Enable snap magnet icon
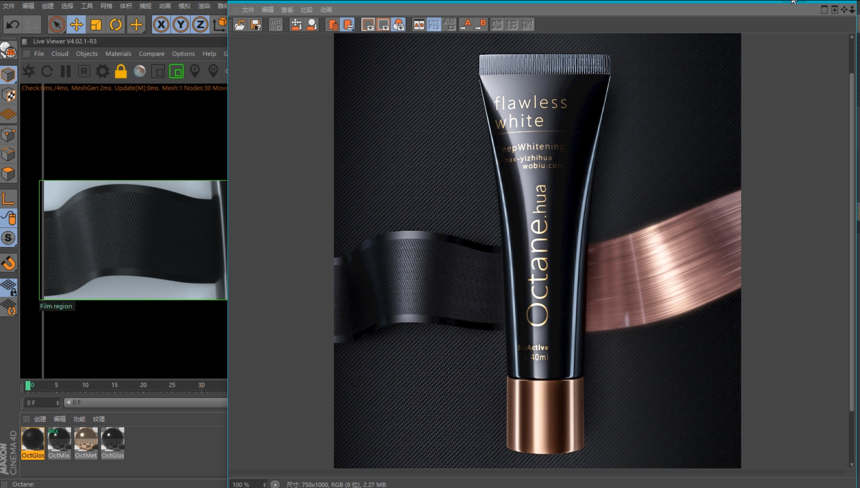This screenshot has width=860, height=488. click(x=8, y=263)
